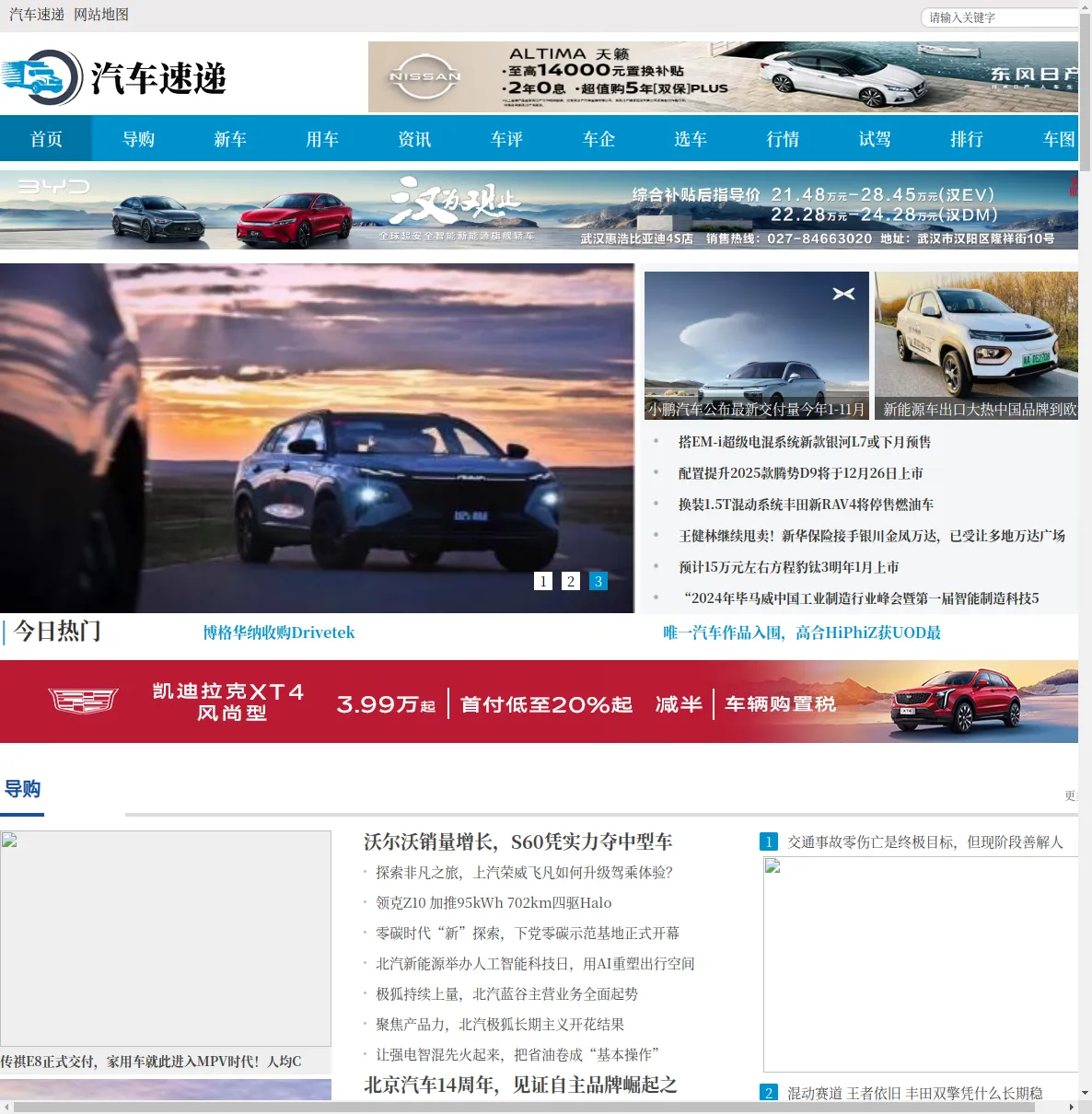Select the 导购 section heading

pyautogui.click(x=22, y=789)
